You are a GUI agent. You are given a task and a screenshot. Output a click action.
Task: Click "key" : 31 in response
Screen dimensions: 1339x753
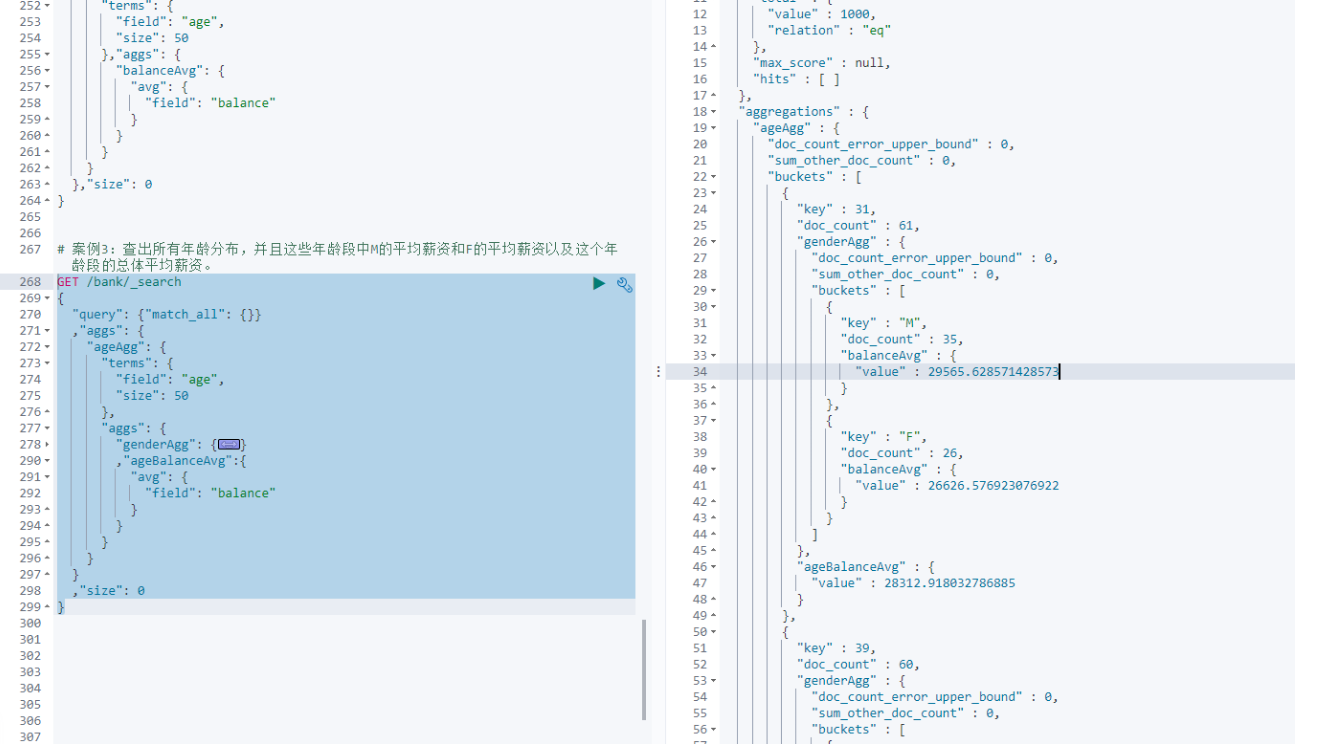pyautogui.click(x=836, y=209)
